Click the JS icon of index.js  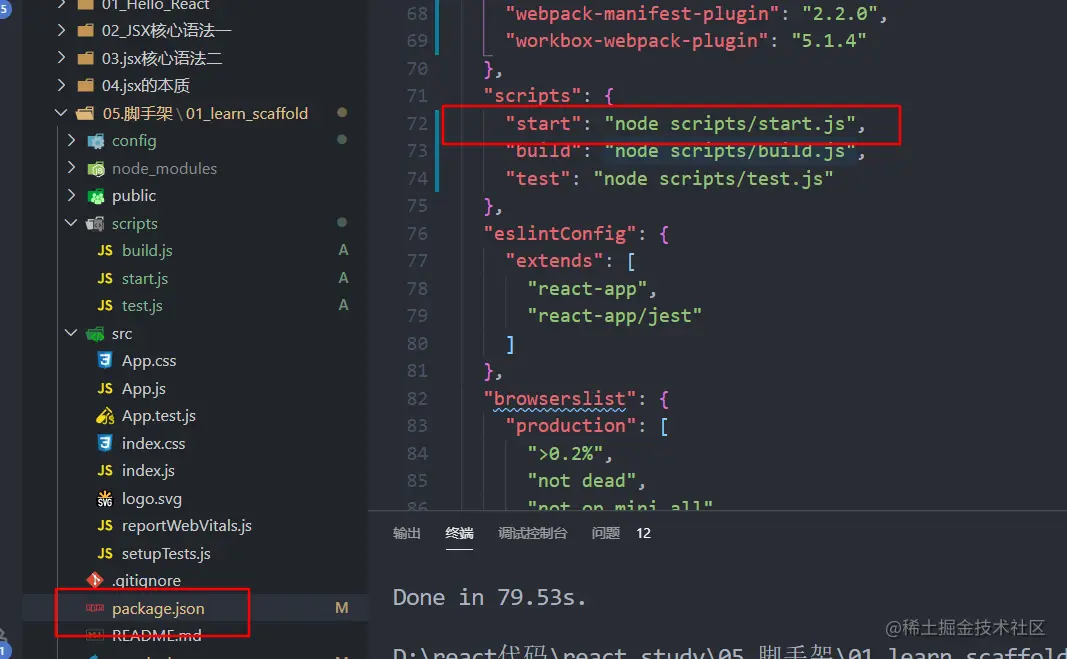tap(105, 470)
